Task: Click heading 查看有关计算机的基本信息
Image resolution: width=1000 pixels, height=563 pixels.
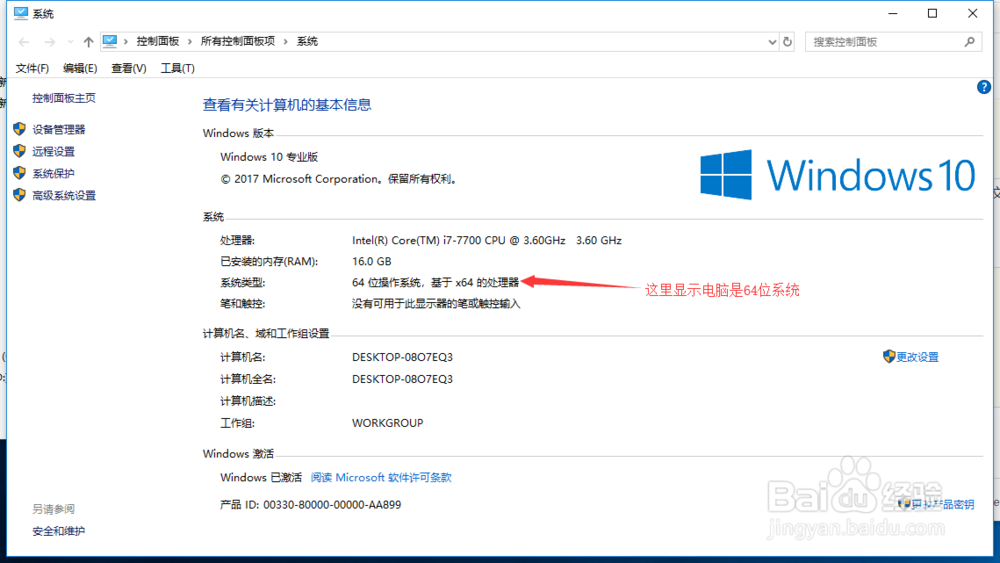Action: point(287,105)
